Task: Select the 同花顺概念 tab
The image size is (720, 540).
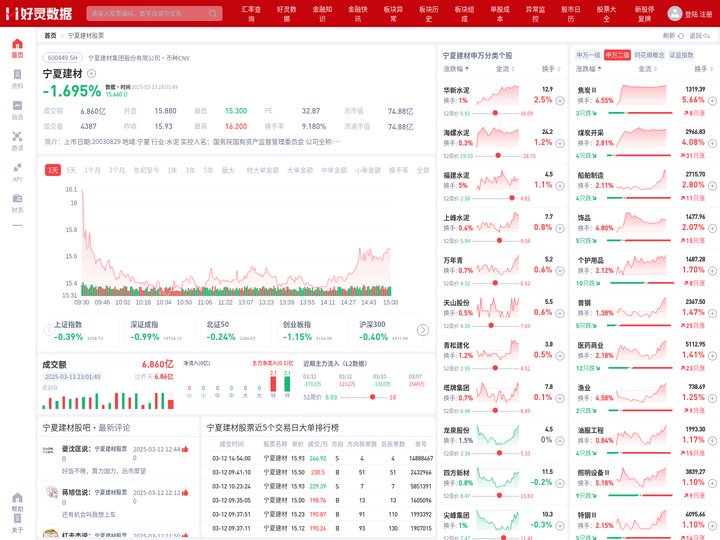Action: (x=649, y=55)
